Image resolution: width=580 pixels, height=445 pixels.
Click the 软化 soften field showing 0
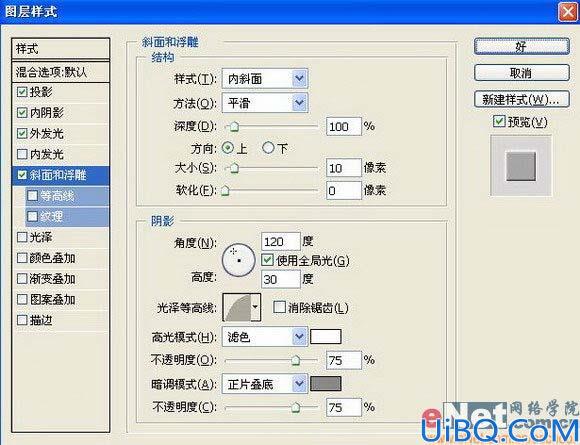(344, 191)
